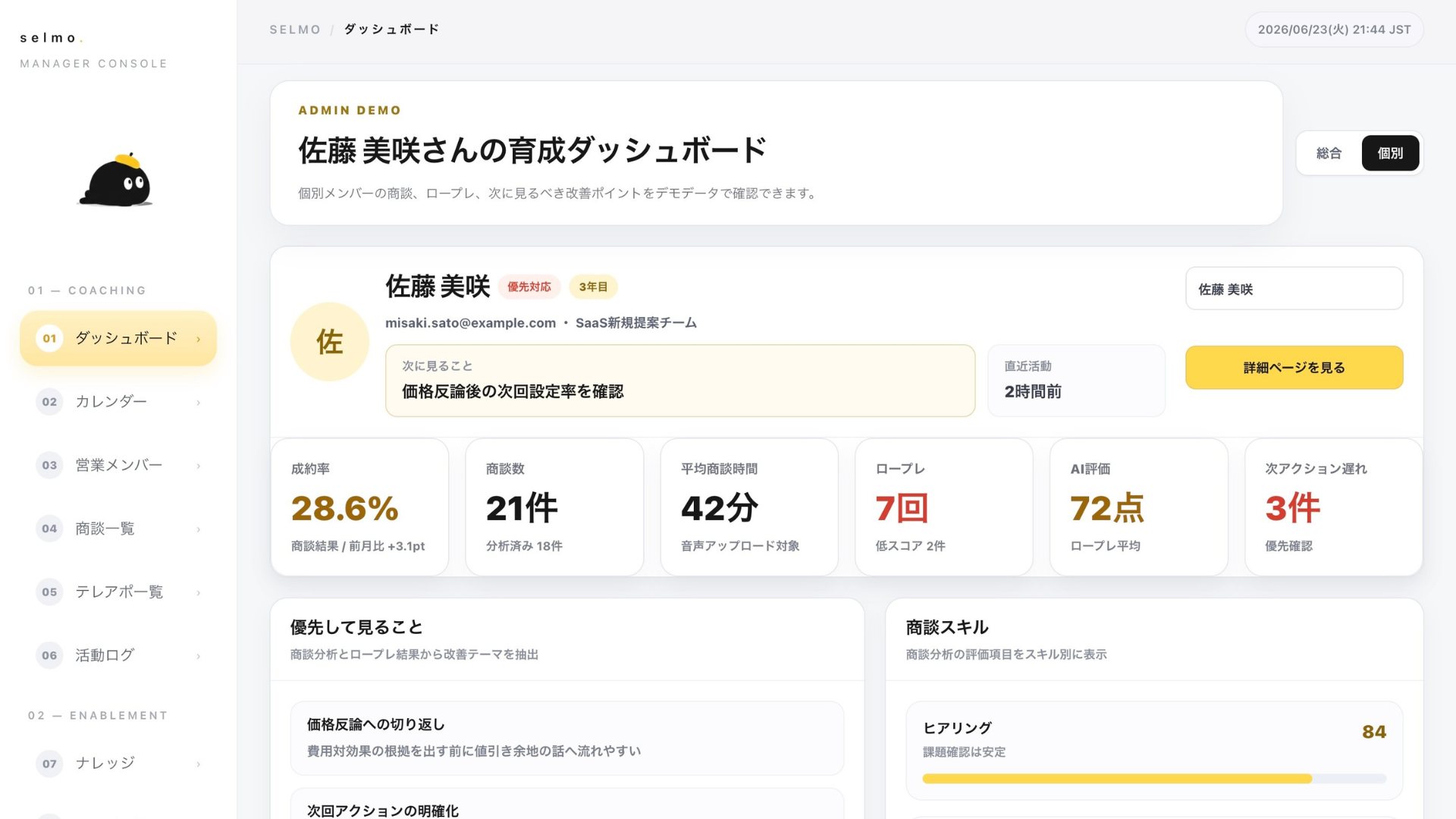Click the 佐 avatar circle
Viewport: 1456px width, 819px height.
pyautogui.click(x=330, y=342)
